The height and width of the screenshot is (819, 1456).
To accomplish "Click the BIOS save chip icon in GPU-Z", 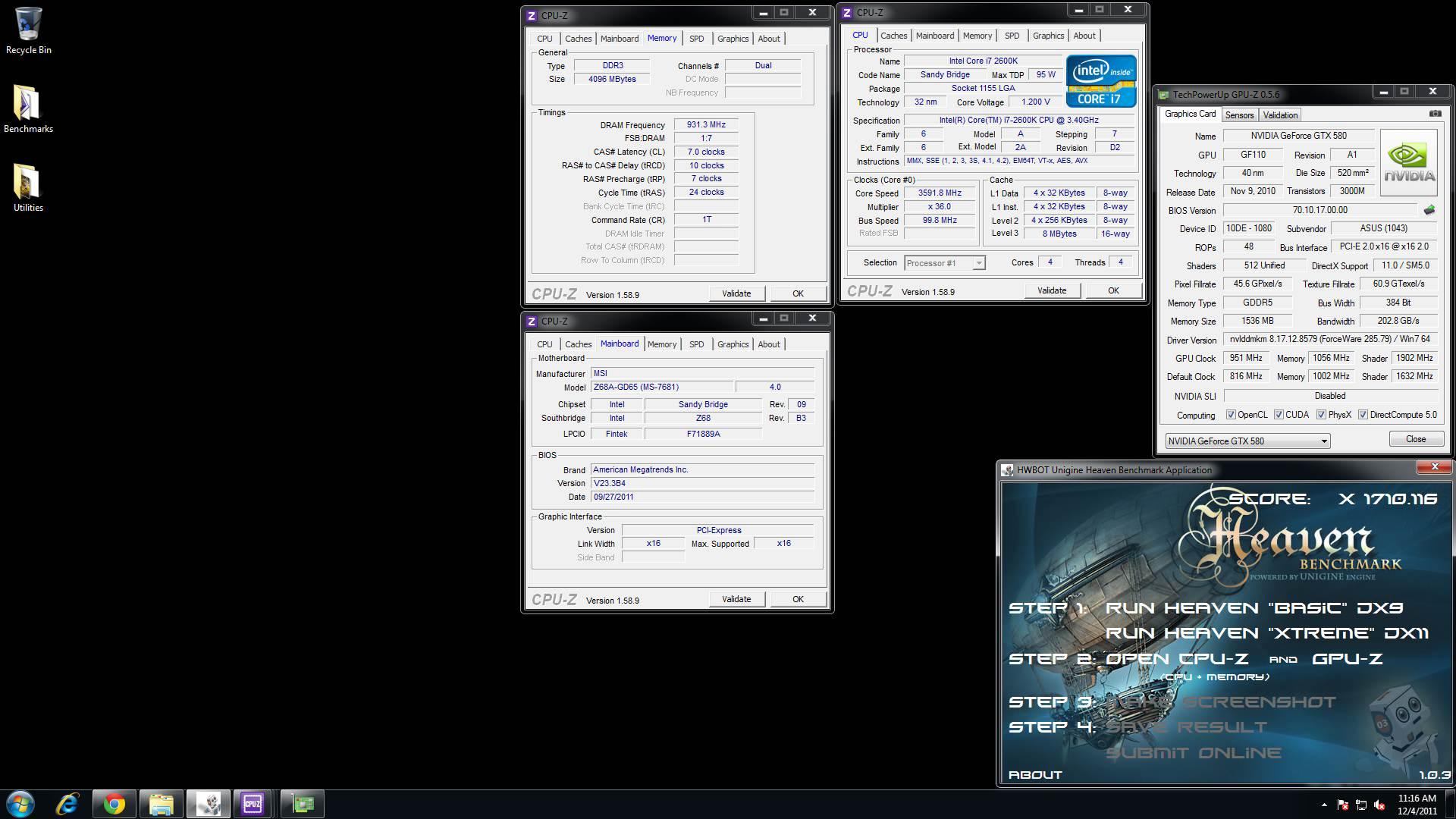I will point(1429,210).
